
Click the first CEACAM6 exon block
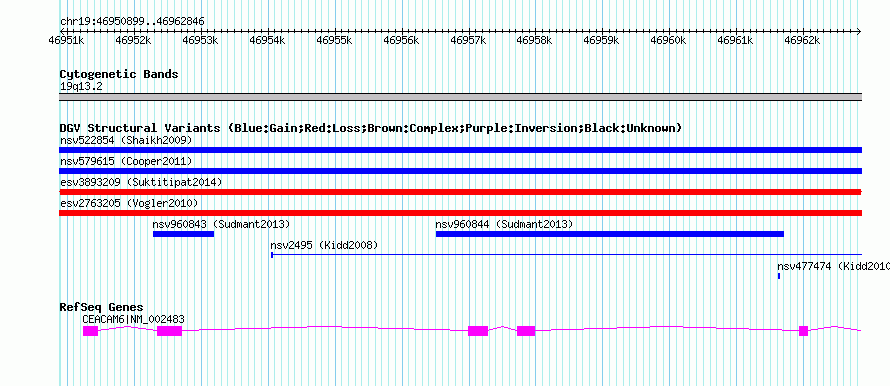point(90,331)
